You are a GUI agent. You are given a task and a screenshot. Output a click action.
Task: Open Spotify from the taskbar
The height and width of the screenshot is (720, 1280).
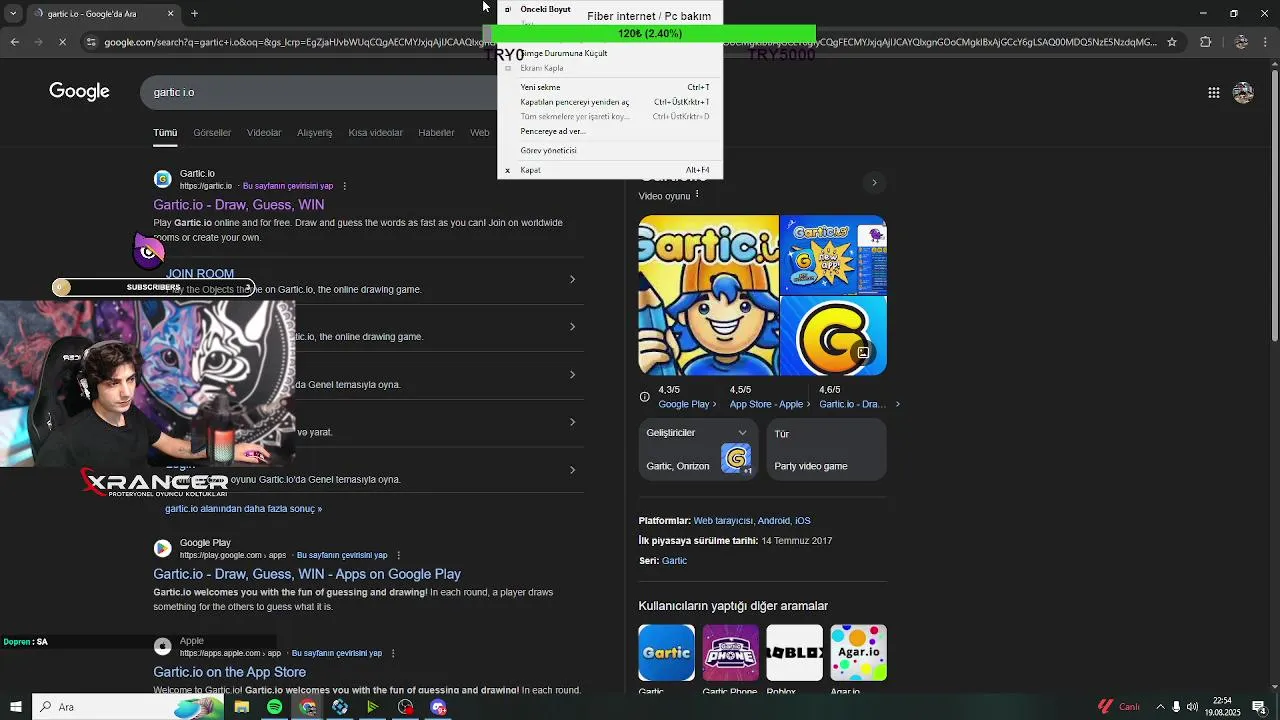click(x=274, y=707)
